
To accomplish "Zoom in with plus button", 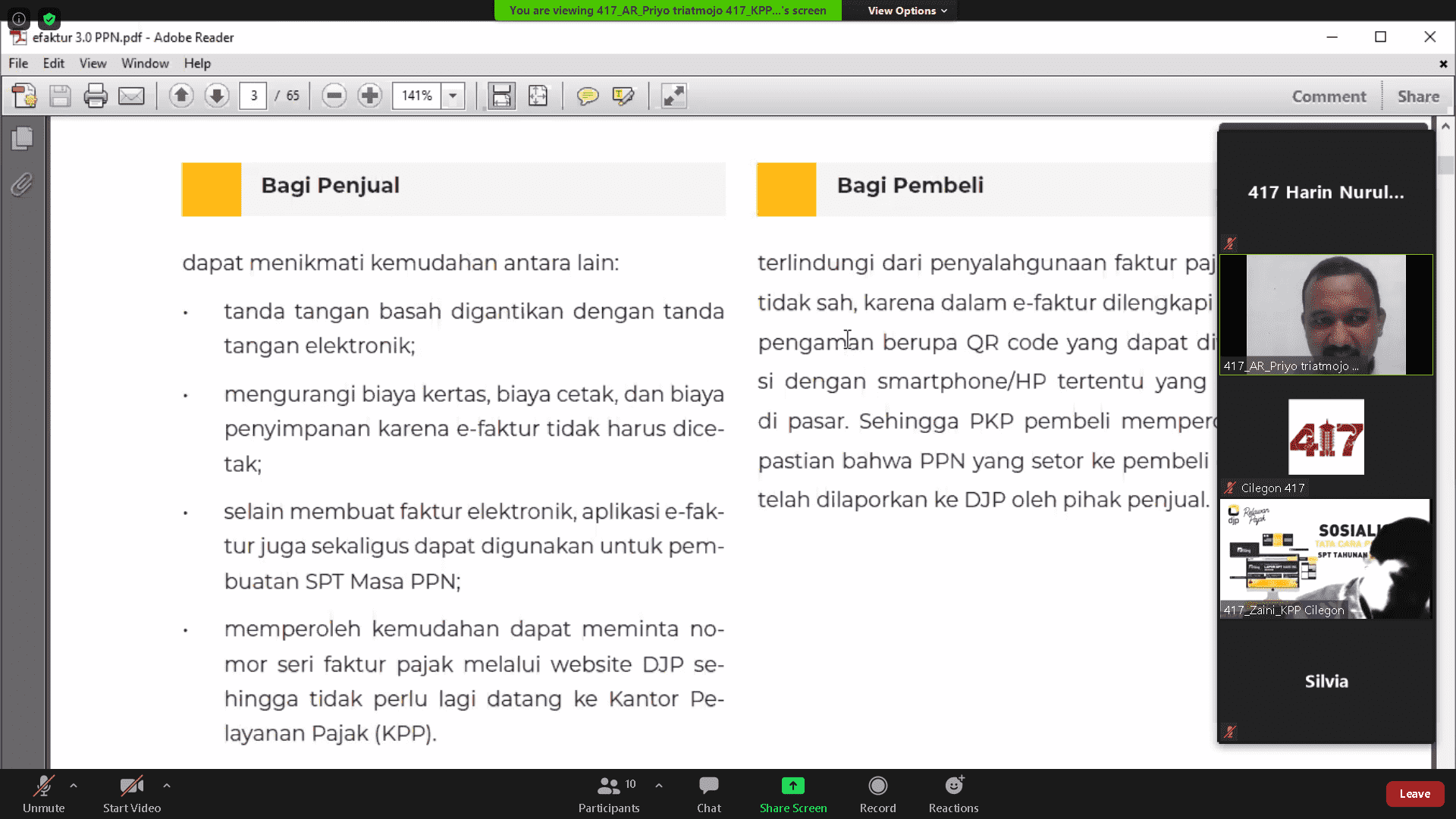I will point(369,96).
